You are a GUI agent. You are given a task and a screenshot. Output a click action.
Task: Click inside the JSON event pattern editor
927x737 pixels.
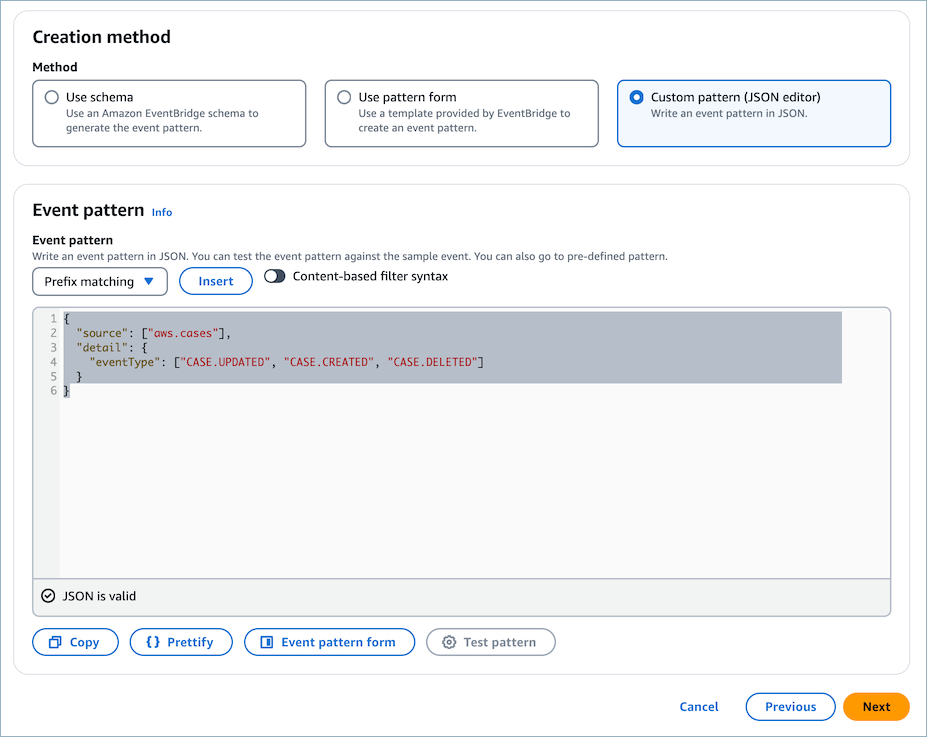[x=461, y=443]
